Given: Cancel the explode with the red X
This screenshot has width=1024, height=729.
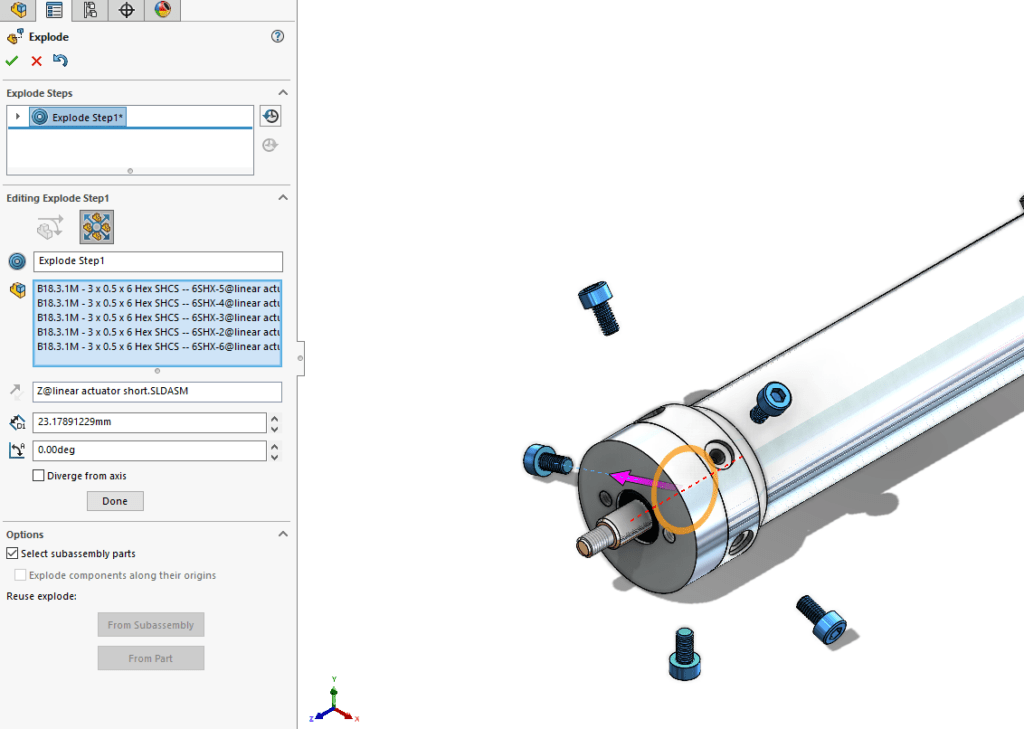Looking at the screenshot, I should (x=35, y=60).
